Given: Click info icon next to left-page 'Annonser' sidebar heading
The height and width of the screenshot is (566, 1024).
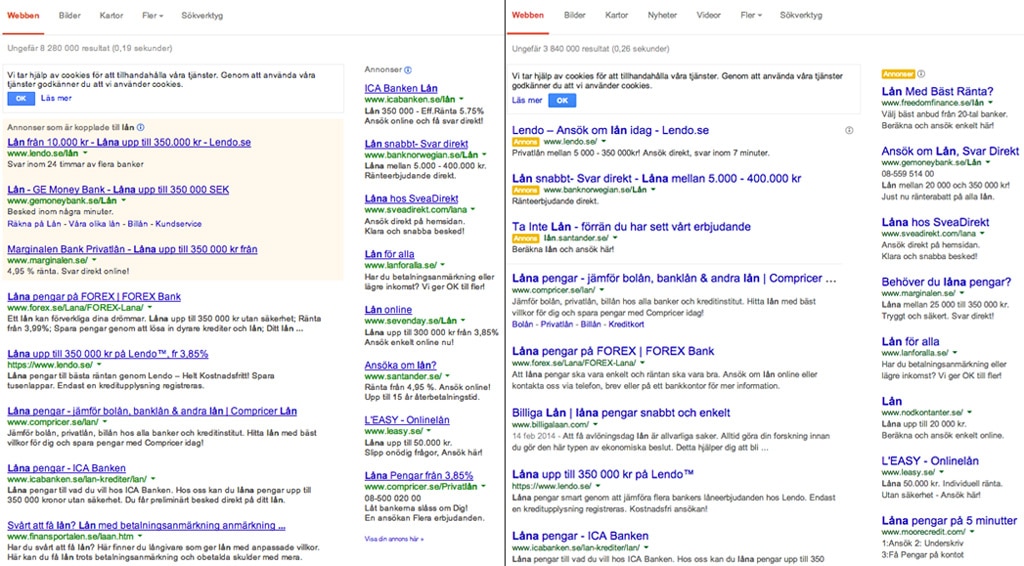Looking at the screenshot, I should [408, 70].
